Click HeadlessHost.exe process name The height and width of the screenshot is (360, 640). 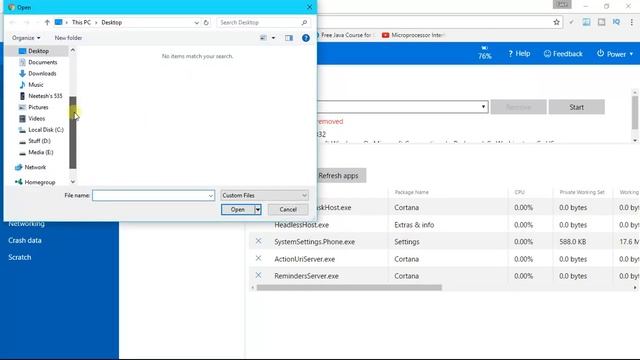pyautogui.click(x=302, y=225)
